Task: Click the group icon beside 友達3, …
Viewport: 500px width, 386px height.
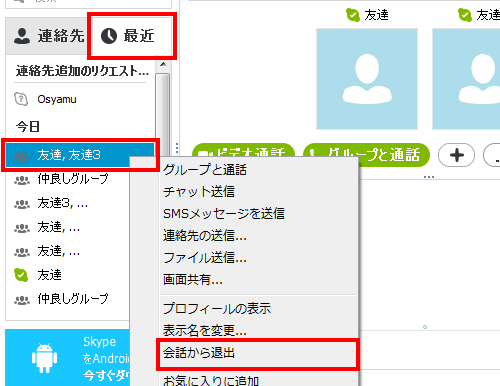Action: pyautogui.click(x=22, y=203)
